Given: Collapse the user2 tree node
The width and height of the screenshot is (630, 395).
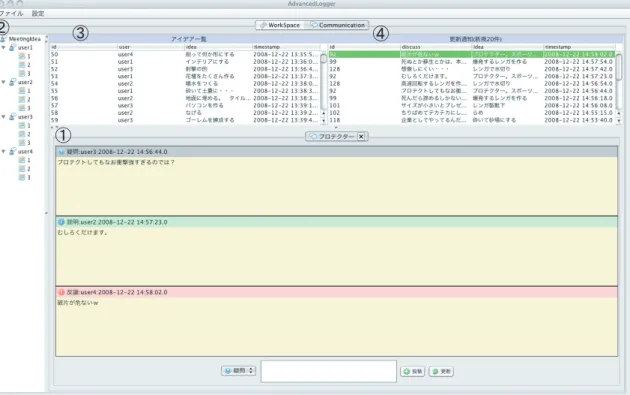Looking at the screenshot, I should point(4,82).
